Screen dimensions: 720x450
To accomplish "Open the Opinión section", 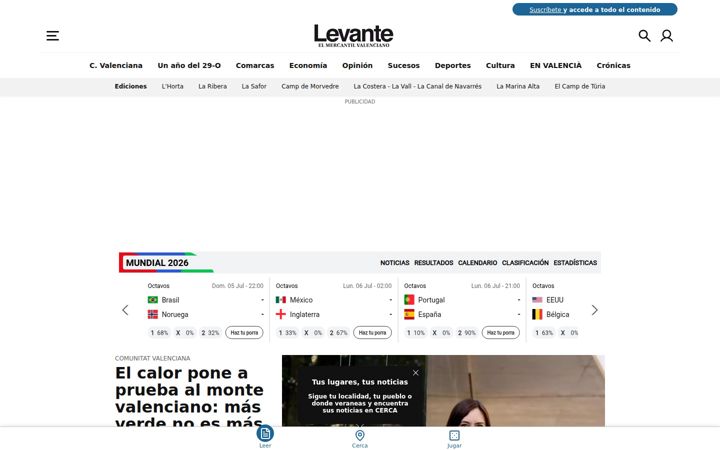I will pyautogui.click(x=357, y=66).
